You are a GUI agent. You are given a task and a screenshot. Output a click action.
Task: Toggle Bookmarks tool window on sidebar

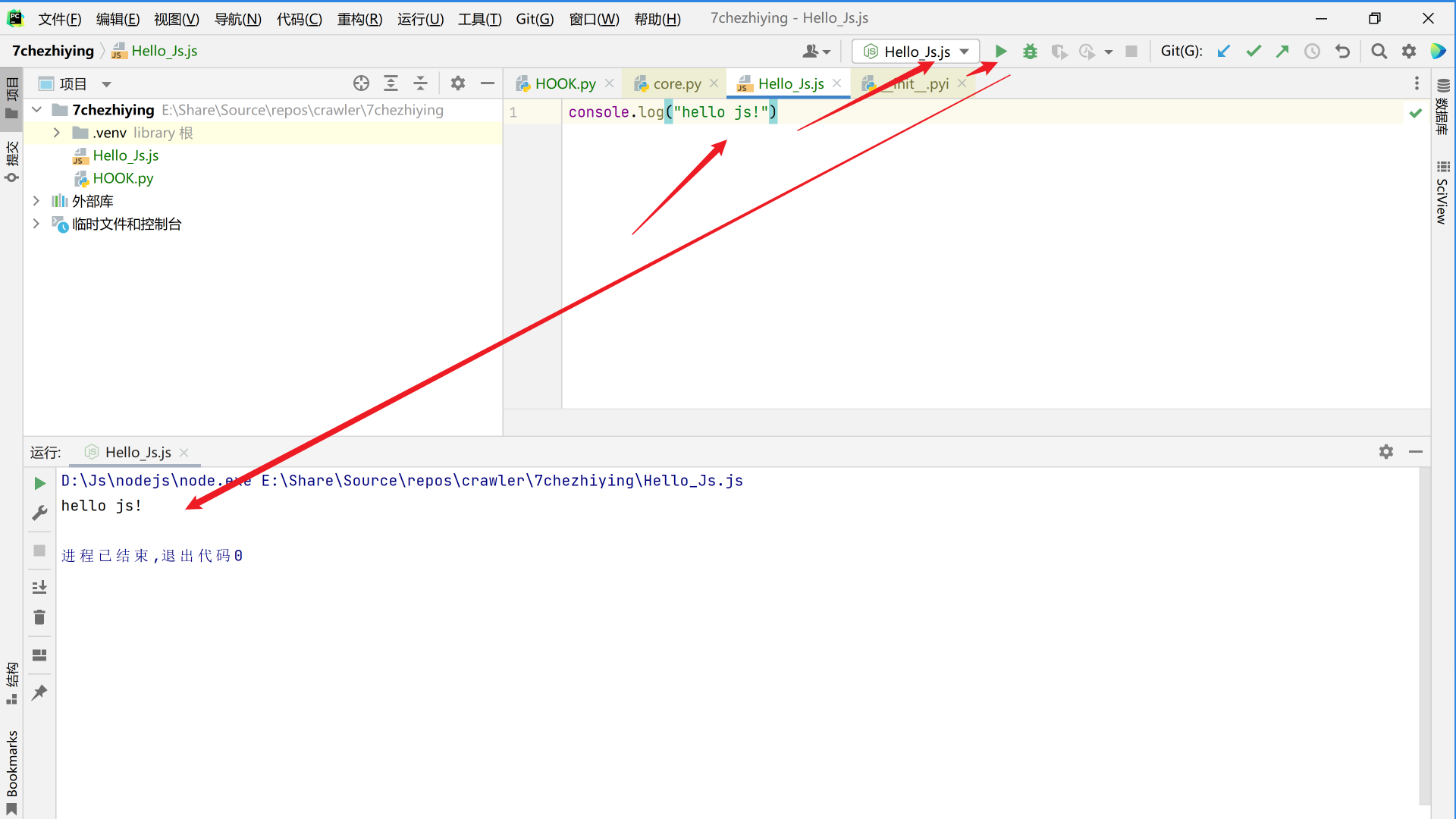point(11,766)
